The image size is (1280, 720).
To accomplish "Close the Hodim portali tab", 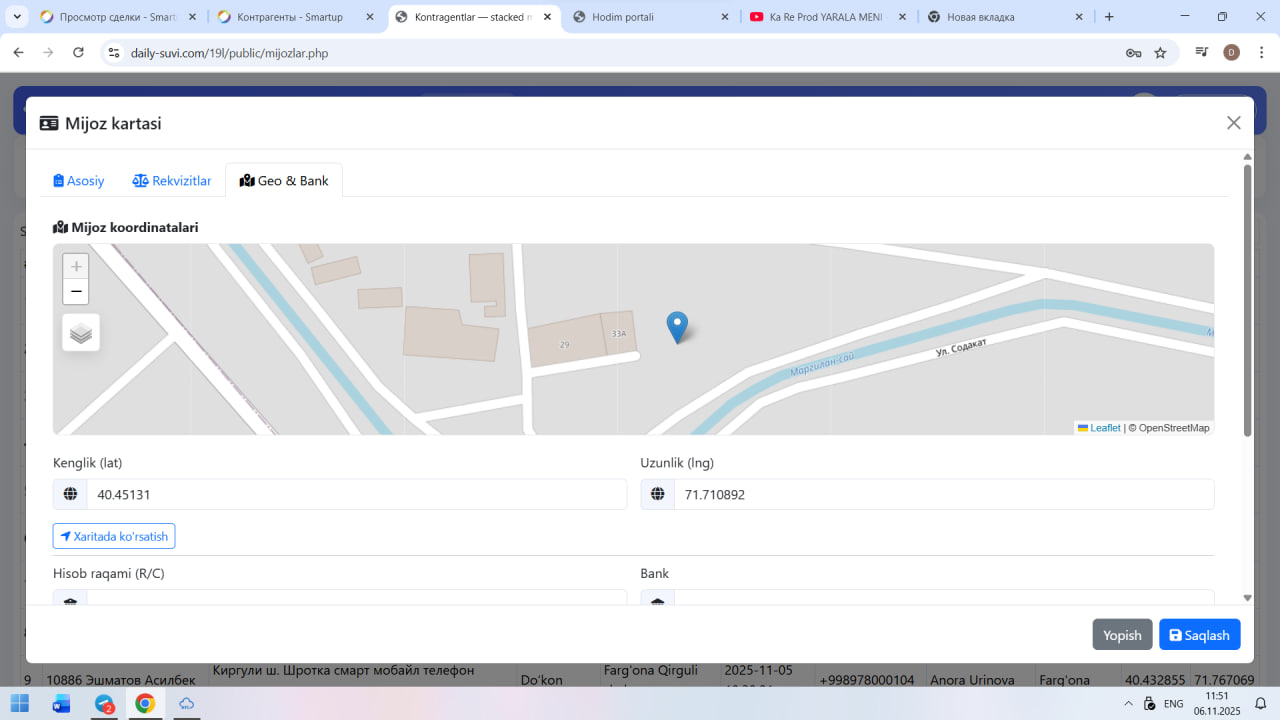I will [723, 17].
